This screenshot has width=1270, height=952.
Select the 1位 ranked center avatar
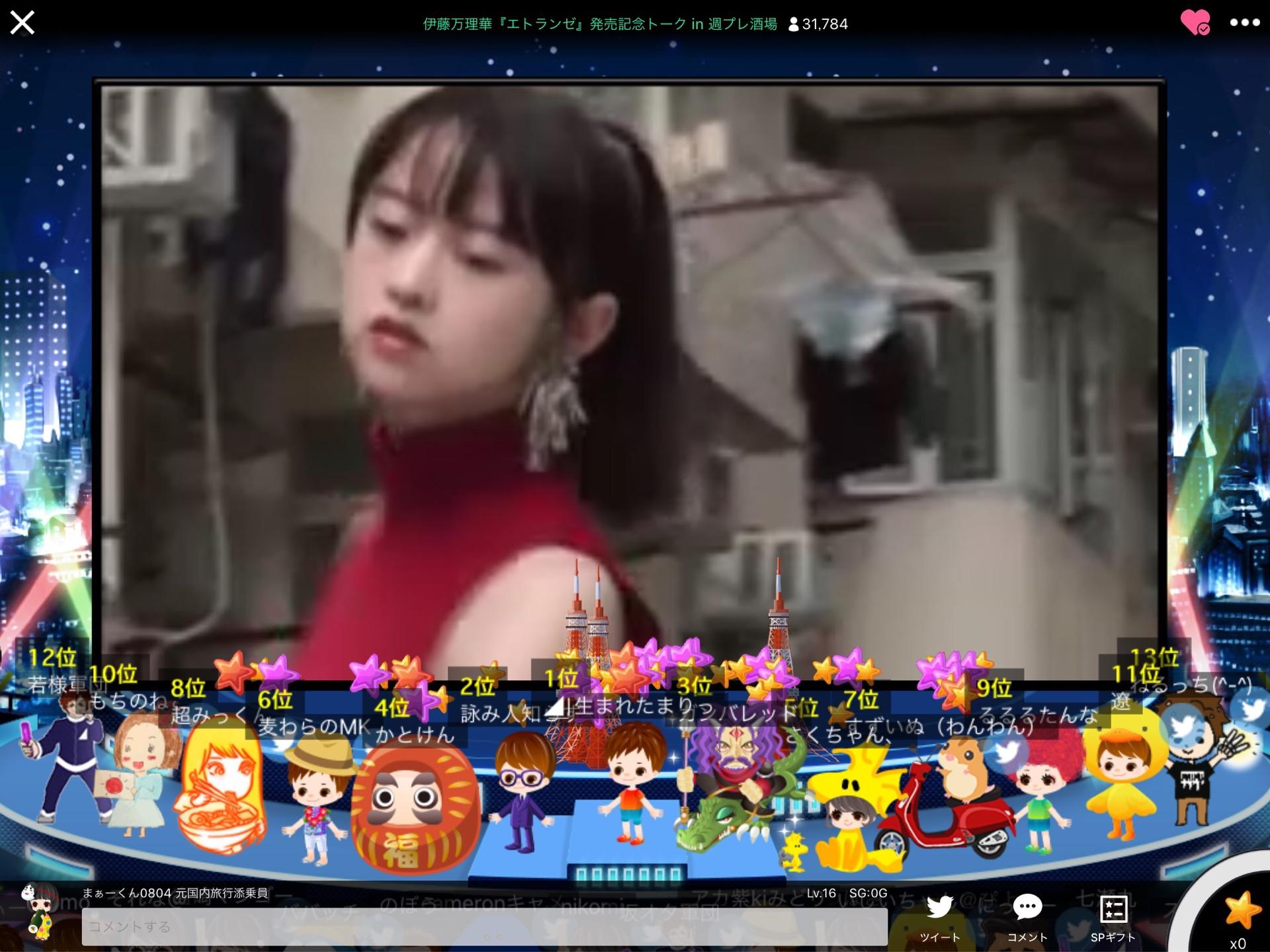click(629, 783)
